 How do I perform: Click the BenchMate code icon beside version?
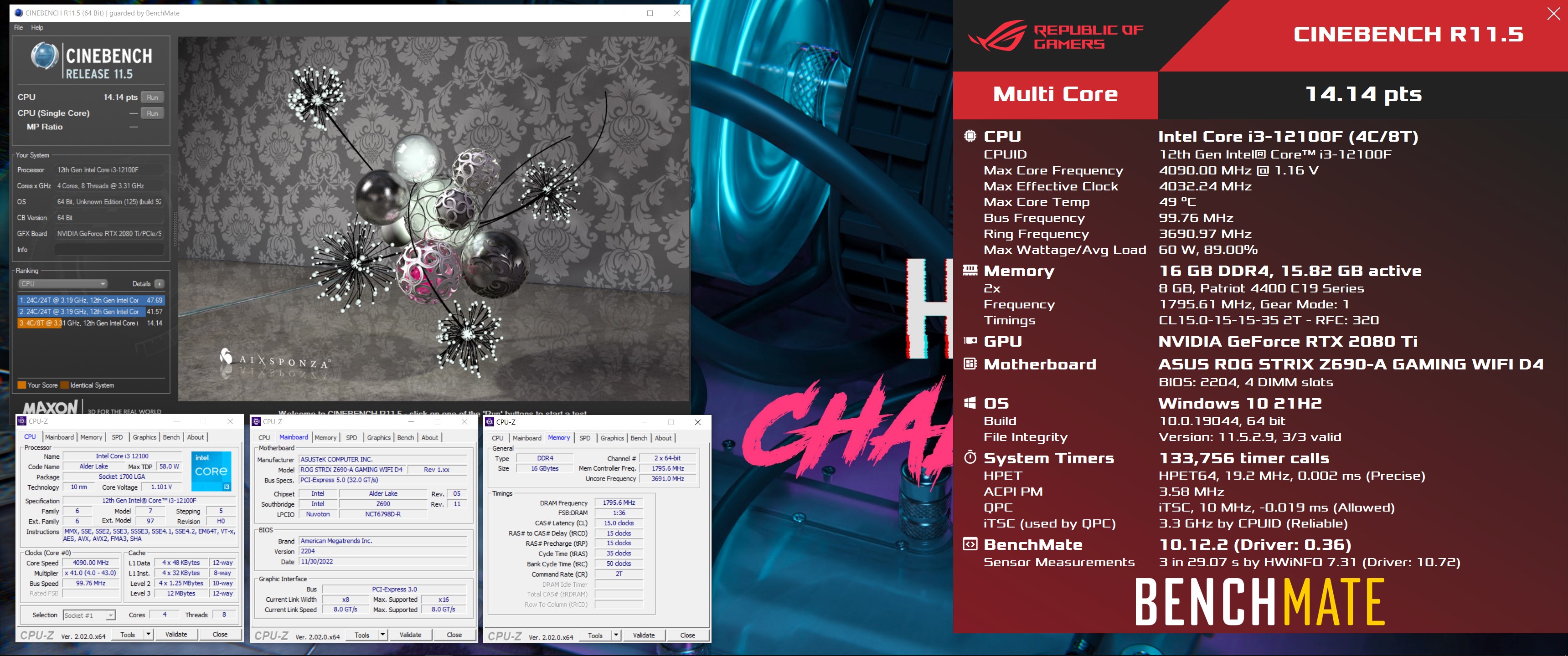pyautogui.click(x=970, y=544)
